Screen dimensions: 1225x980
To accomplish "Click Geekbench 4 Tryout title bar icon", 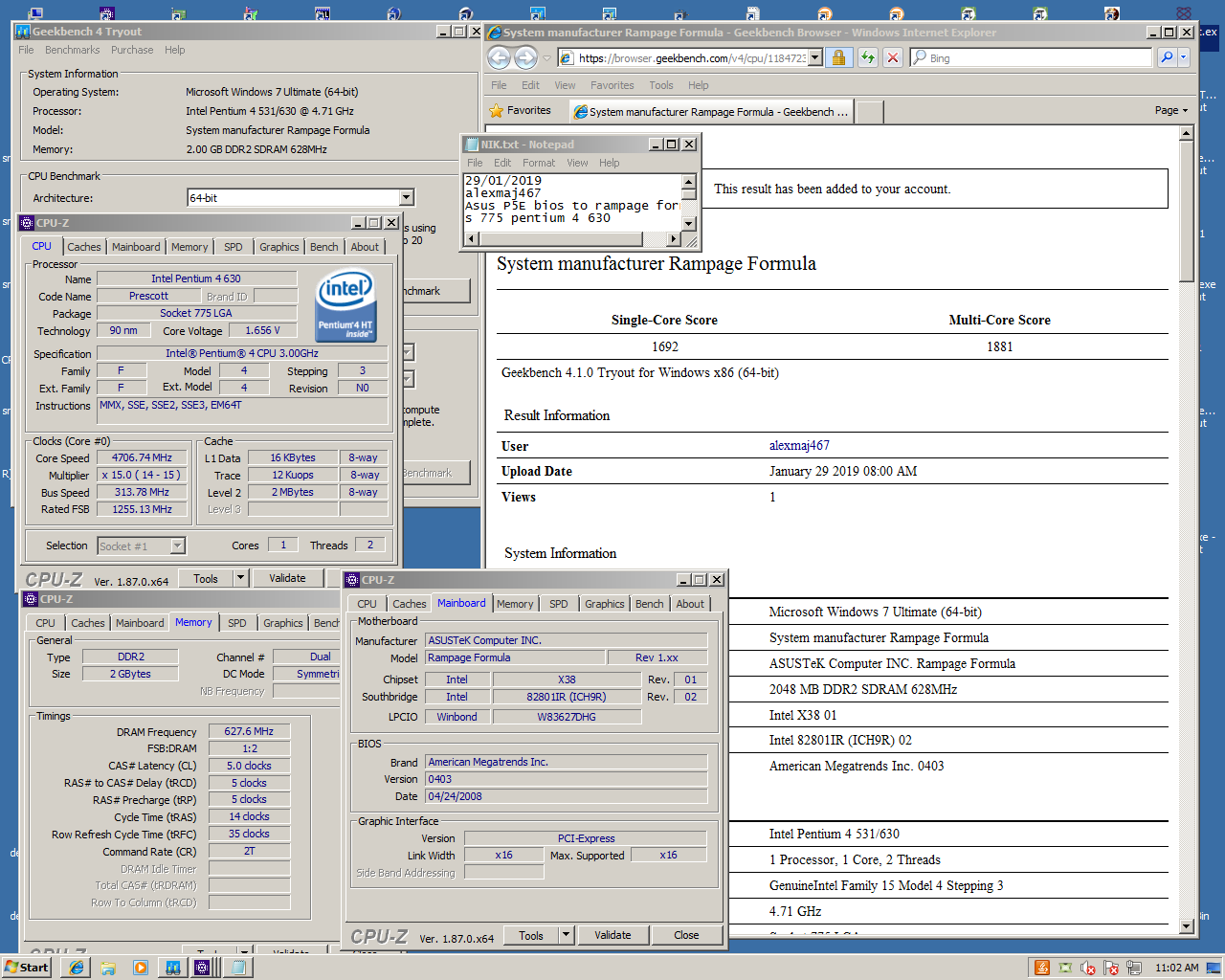I will (23, 32).
